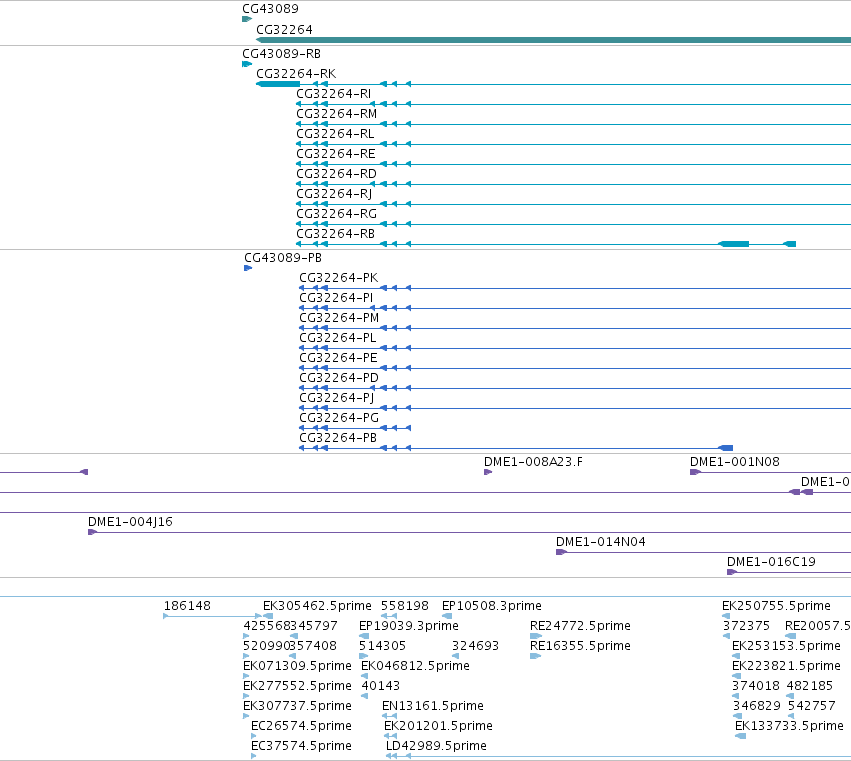Select transcript label CG32264-RK
This screenshot has height=761, width=851.
click(x=296, y=74)
